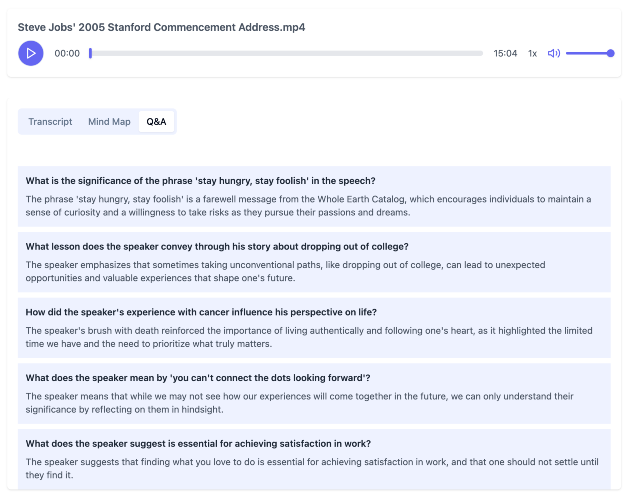Open the 'connect the dots' question

198,378
